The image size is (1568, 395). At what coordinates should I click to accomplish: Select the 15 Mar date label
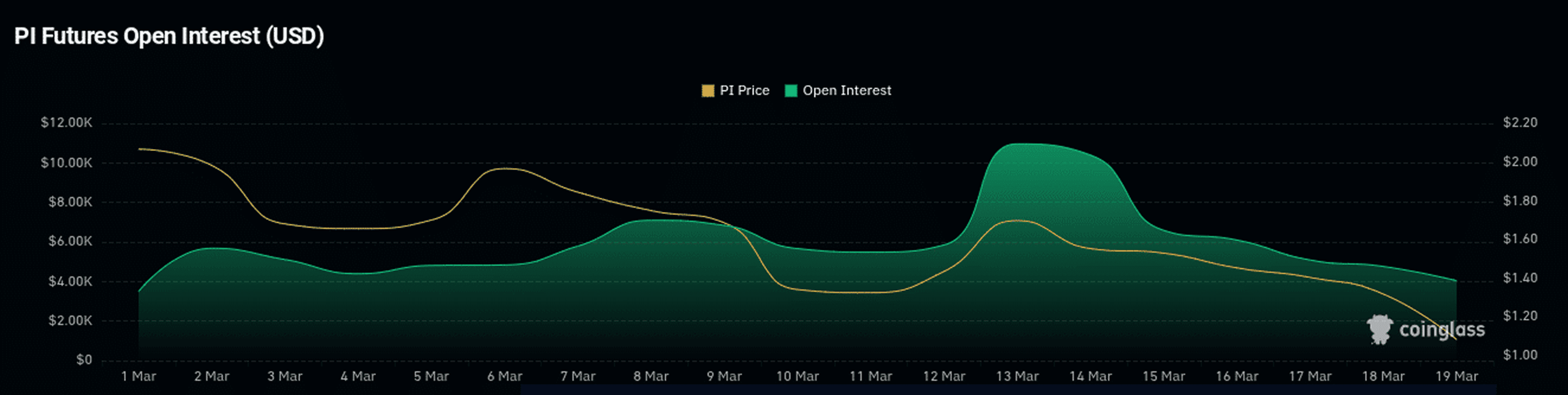pyautogui.click(x=1164, y=377)
